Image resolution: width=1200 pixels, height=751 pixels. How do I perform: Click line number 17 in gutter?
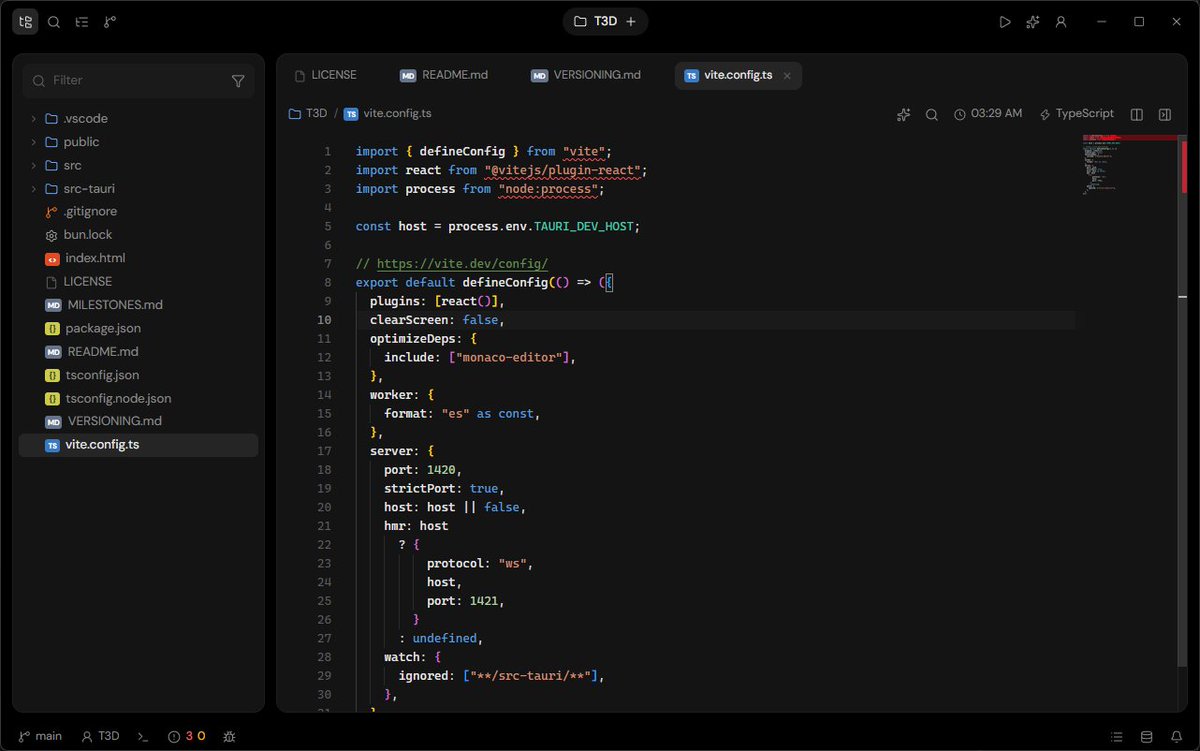point(325,451)
